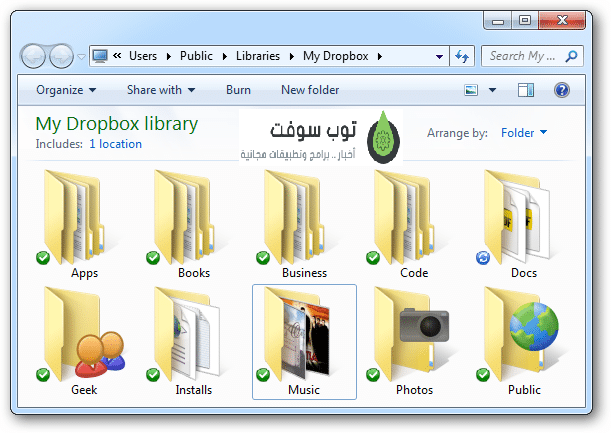Expand the arrow after Libraries breadcrumb
The height and width of the screenshot is (433, 611).
[x=292, y=57]
